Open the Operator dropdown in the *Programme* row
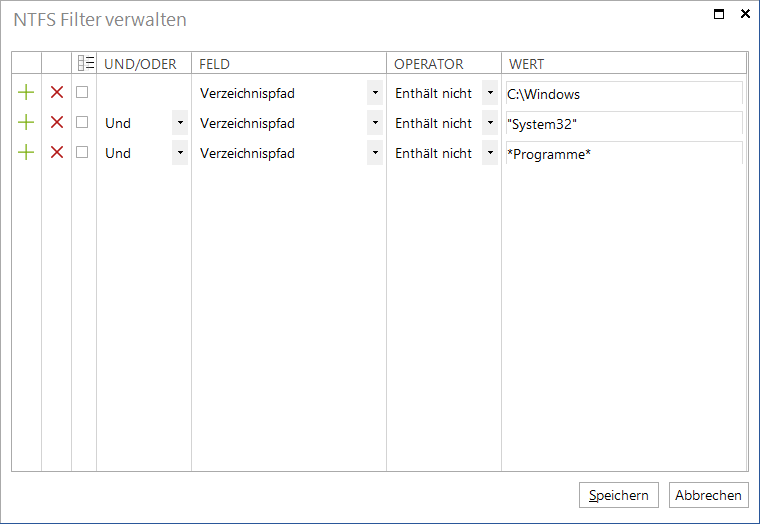The width and height of the screenshot is (760, 524). [x=490, y=153]
